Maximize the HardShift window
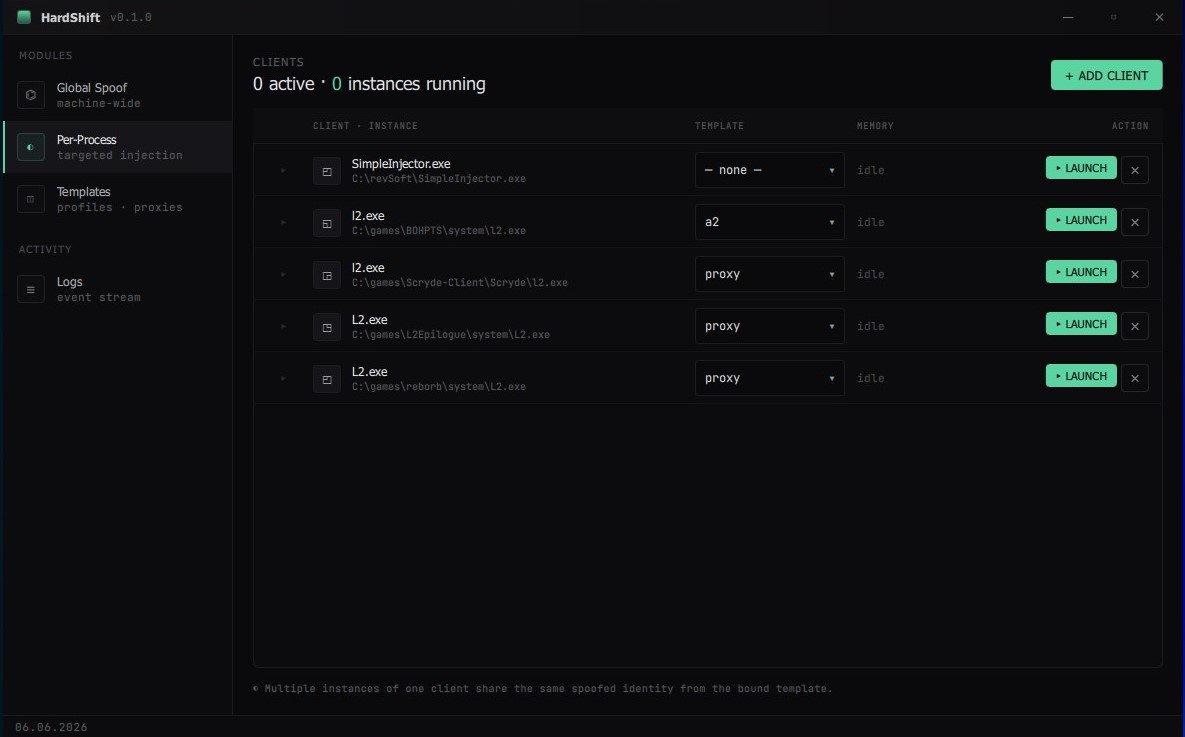Viewport: 1185px width, 737px height. click(x=1113, y=17)
